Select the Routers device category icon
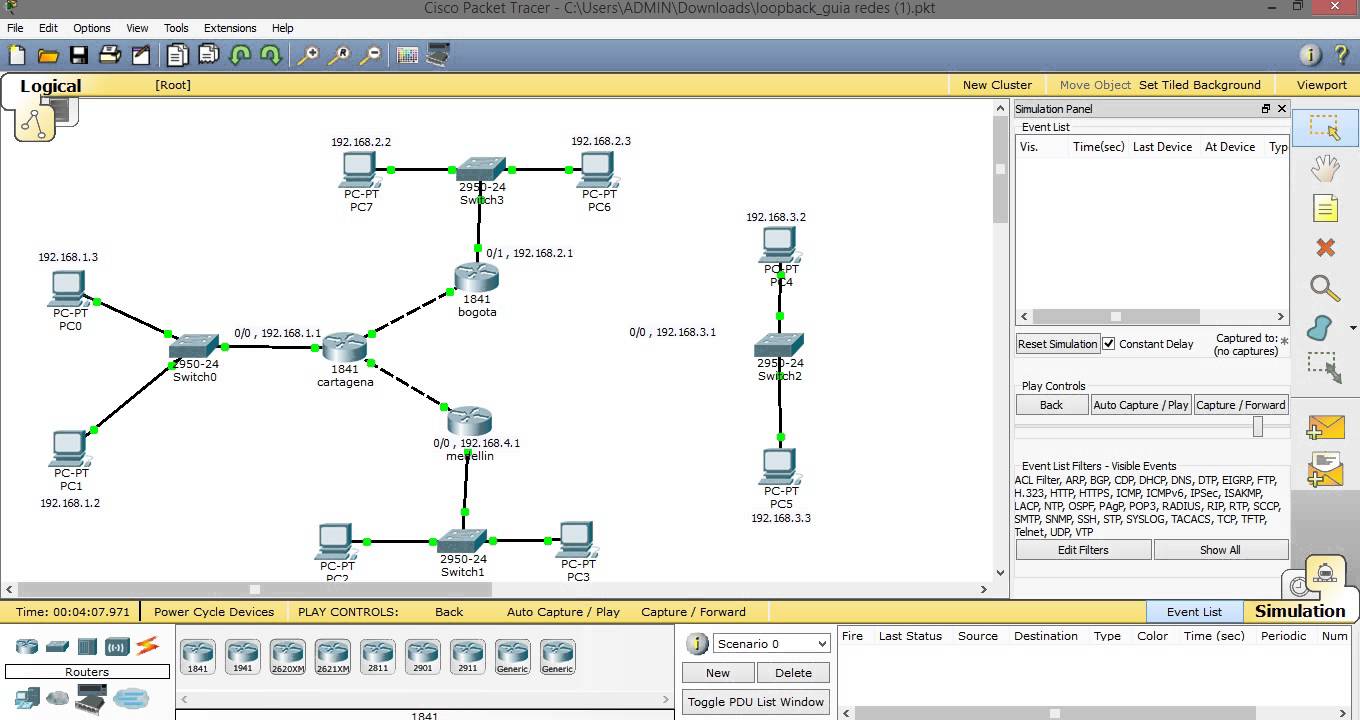Viewport: 1360px width, 720px height. tap(26, 646)
